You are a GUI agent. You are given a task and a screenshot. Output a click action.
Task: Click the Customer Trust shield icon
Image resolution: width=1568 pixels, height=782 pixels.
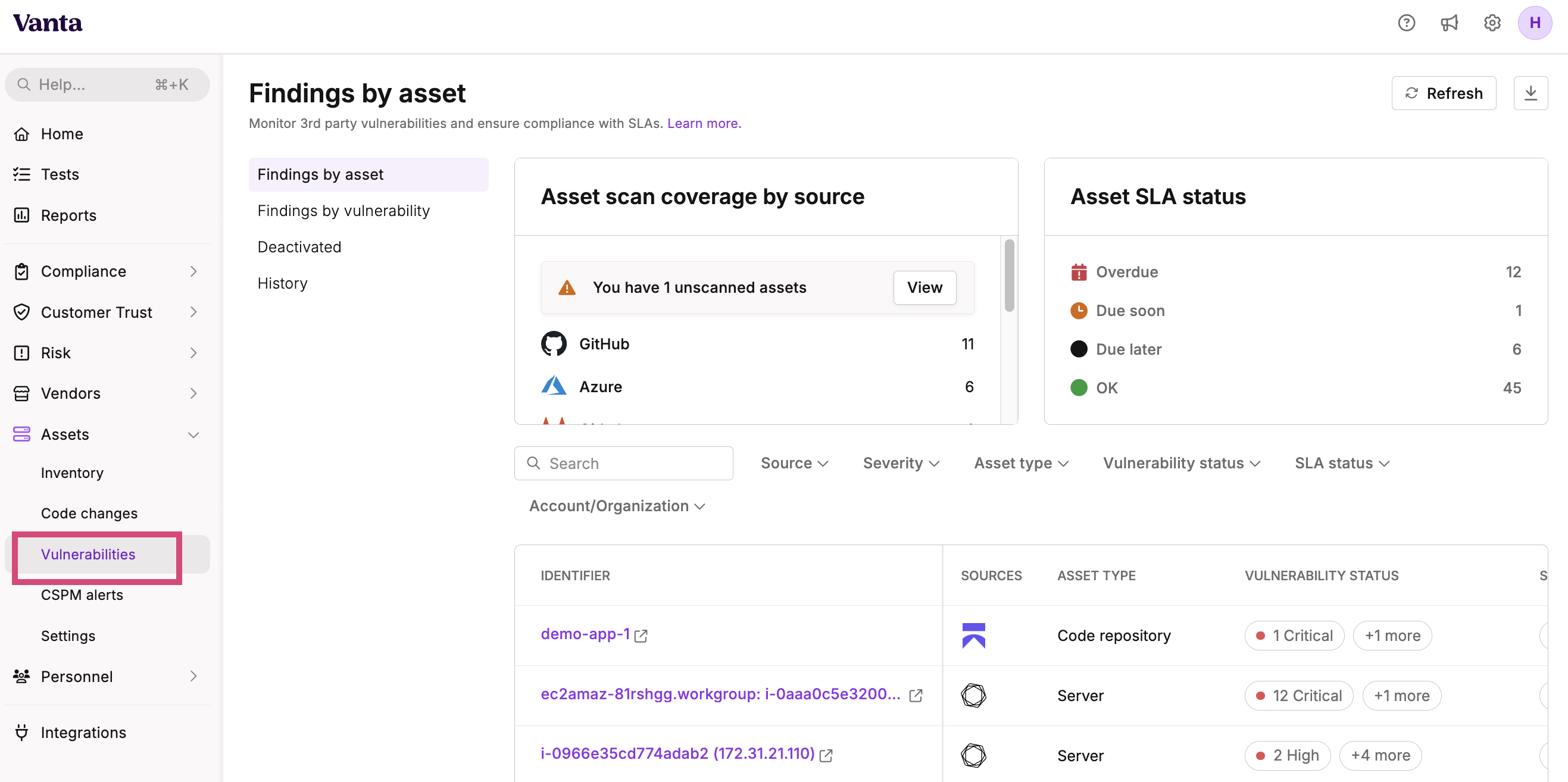(22, 312)
